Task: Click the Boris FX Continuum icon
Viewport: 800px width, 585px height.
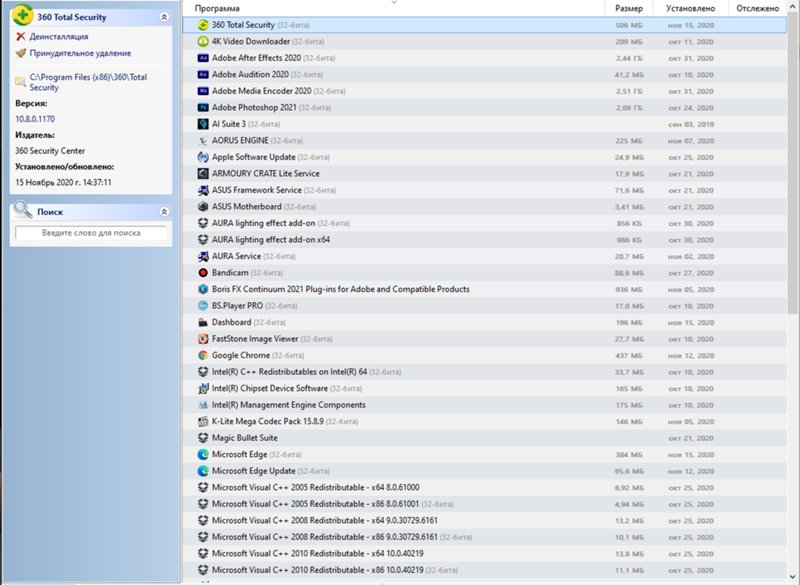Action: click(x=203, y=289)
